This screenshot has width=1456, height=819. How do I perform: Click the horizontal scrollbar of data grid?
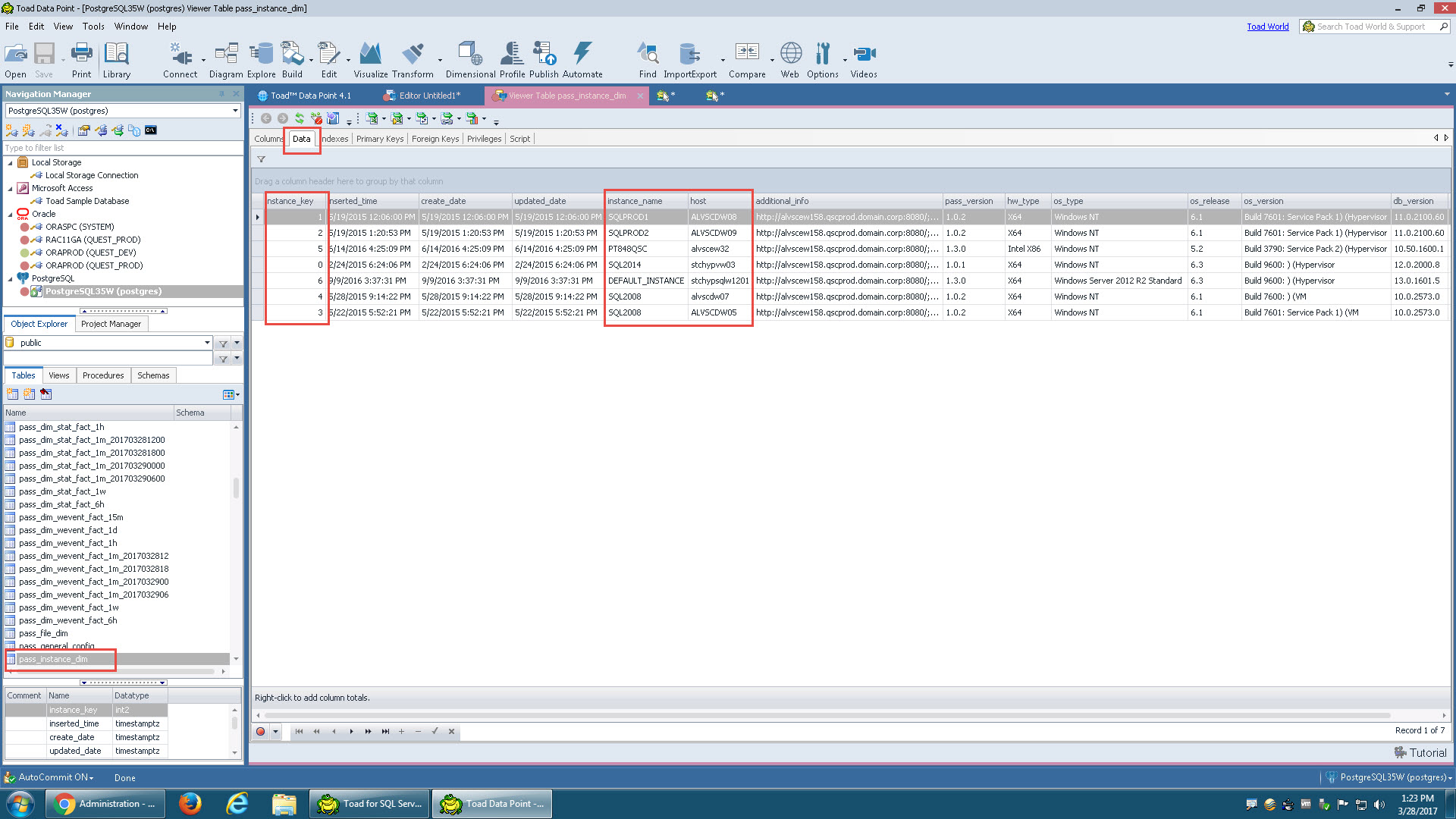tap(827, 715)
